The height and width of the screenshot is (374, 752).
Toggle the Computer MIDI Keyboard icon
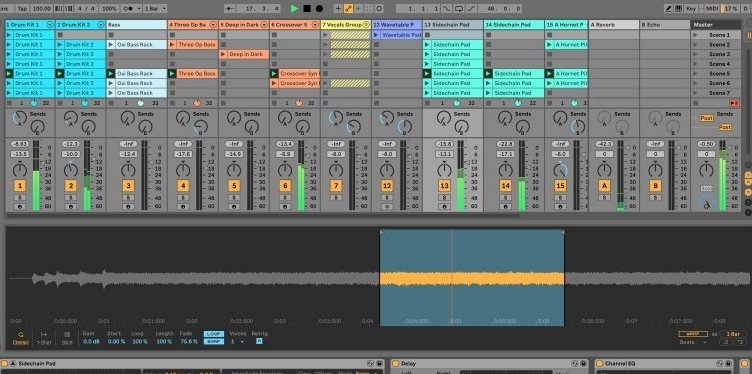coord(679,9)
